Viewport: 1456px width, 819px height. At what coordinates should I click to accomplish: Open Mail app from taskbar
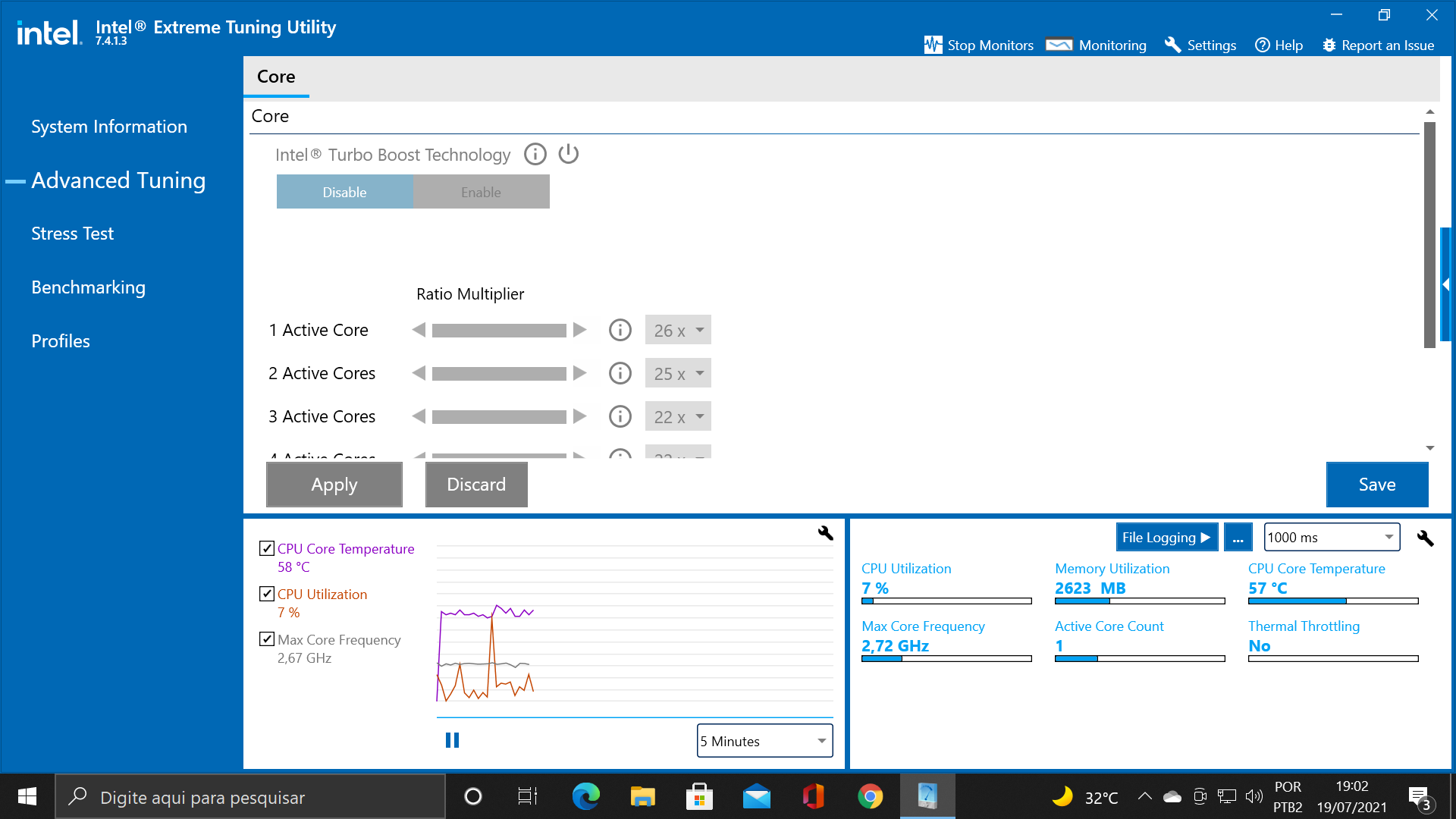[756, 796]
